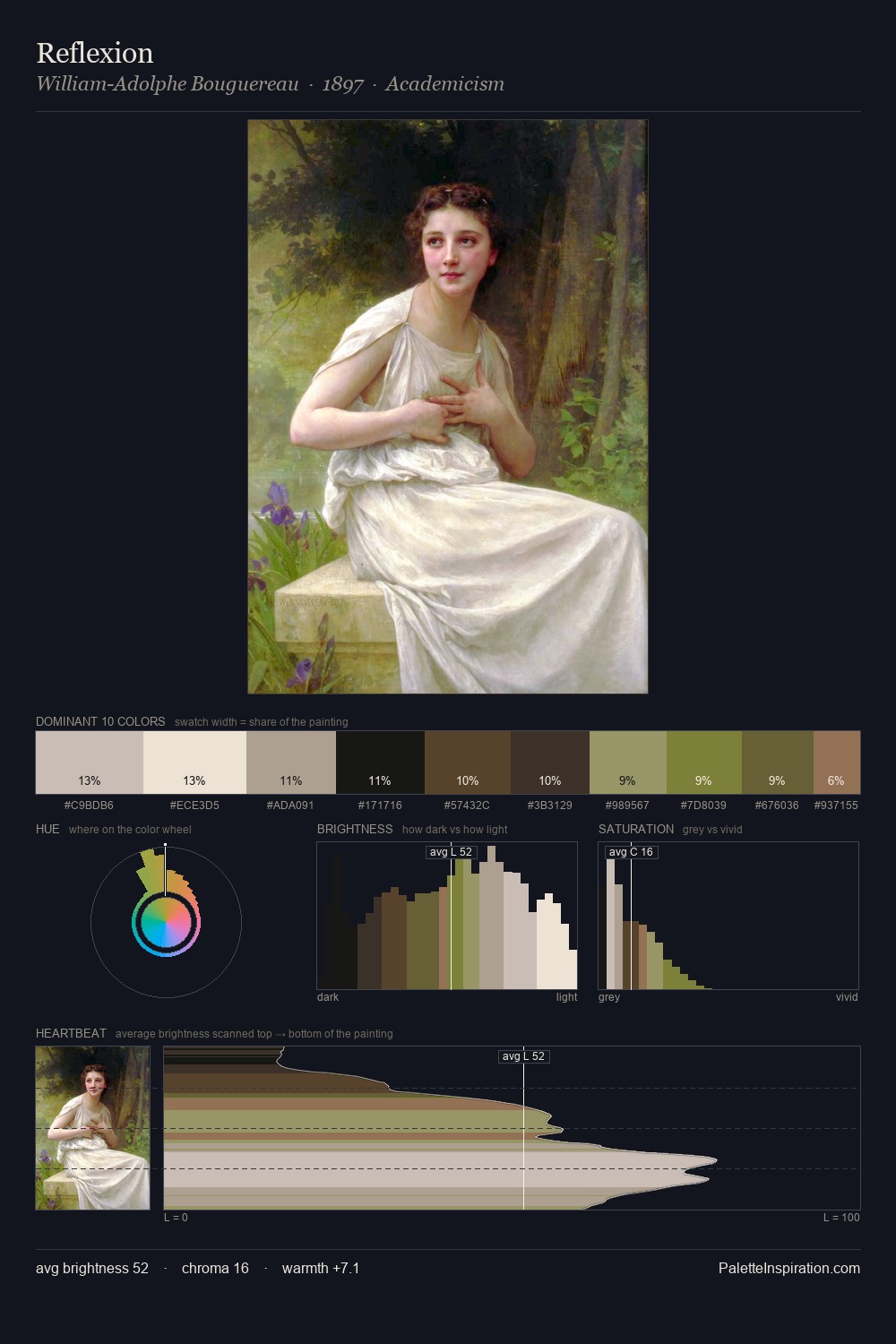Choose the #989567 sage swatch
Screen dimensions: 896x1344
coord(628,762)
